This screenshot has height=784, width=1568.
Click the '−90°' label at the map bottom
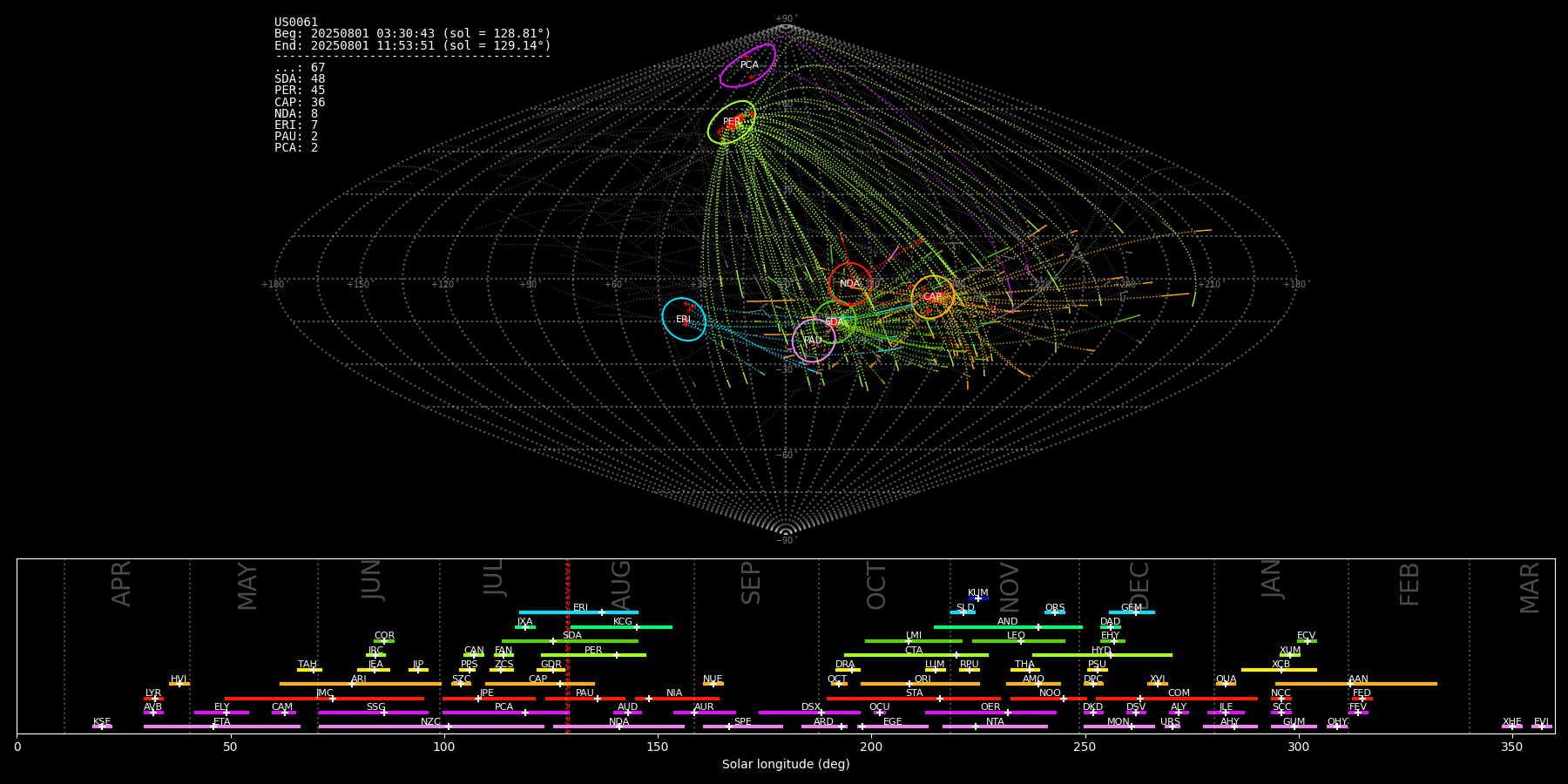[786, 540]
